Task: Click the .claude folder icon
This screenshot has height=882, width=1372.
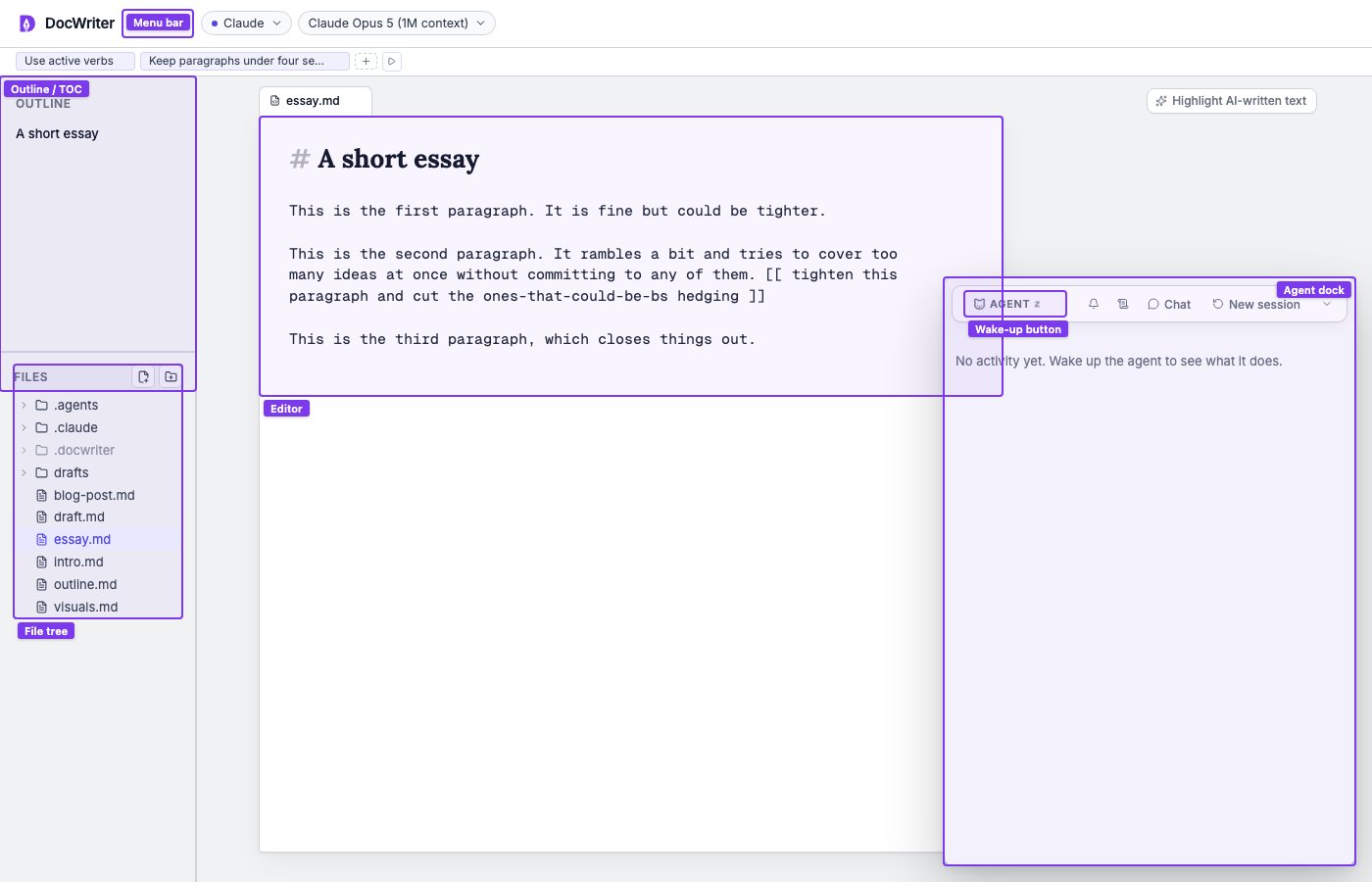Action: (x=41, y=428)
